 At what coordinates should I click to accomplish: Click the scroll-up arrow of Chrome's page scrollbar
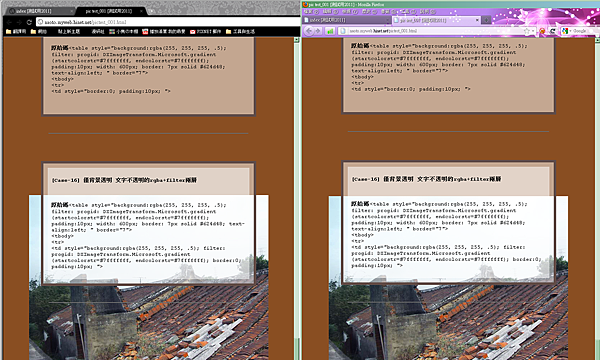(x=296, y=39)
